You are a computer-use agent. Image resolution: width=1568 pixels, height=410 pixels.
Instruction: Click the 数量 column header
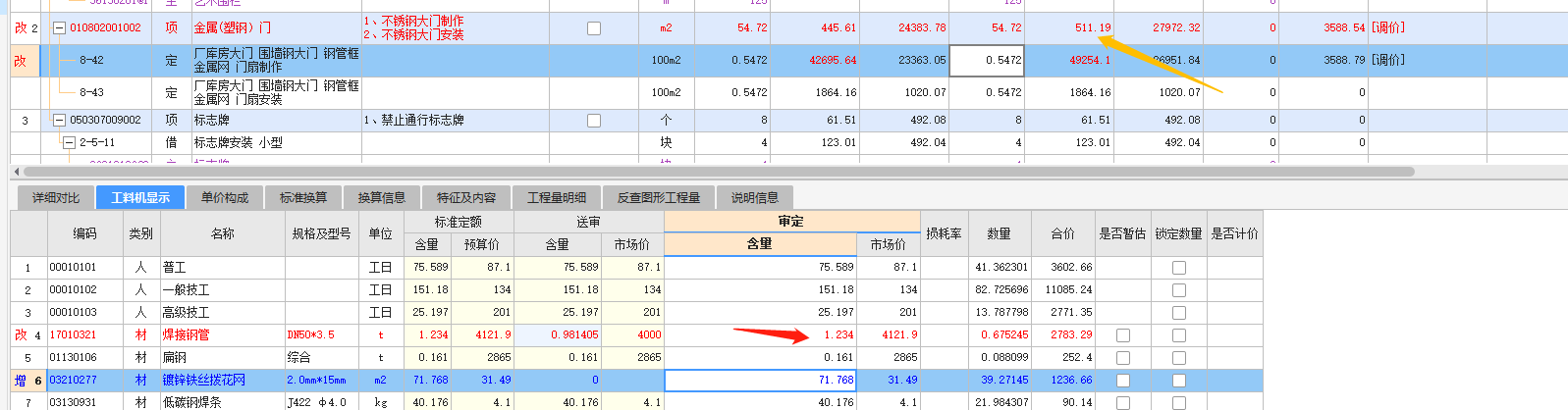999,233
